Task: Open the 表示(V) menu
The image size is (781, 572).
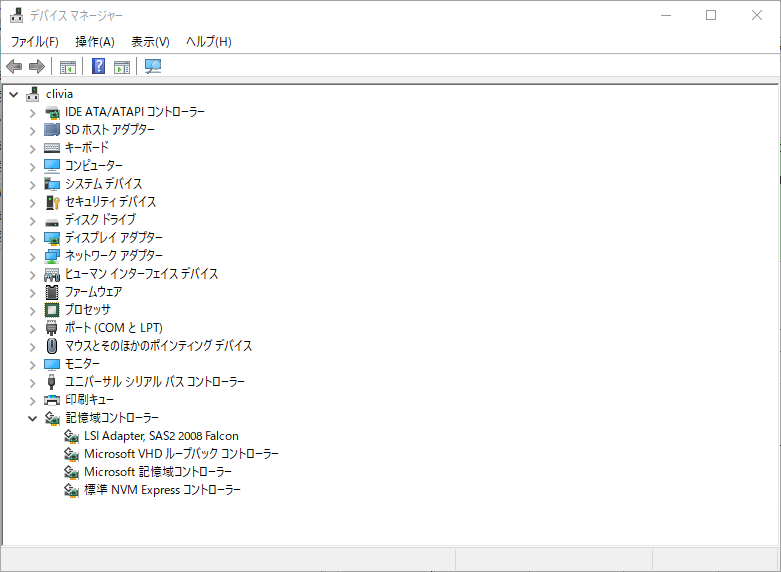Action: tap(150, 41)
